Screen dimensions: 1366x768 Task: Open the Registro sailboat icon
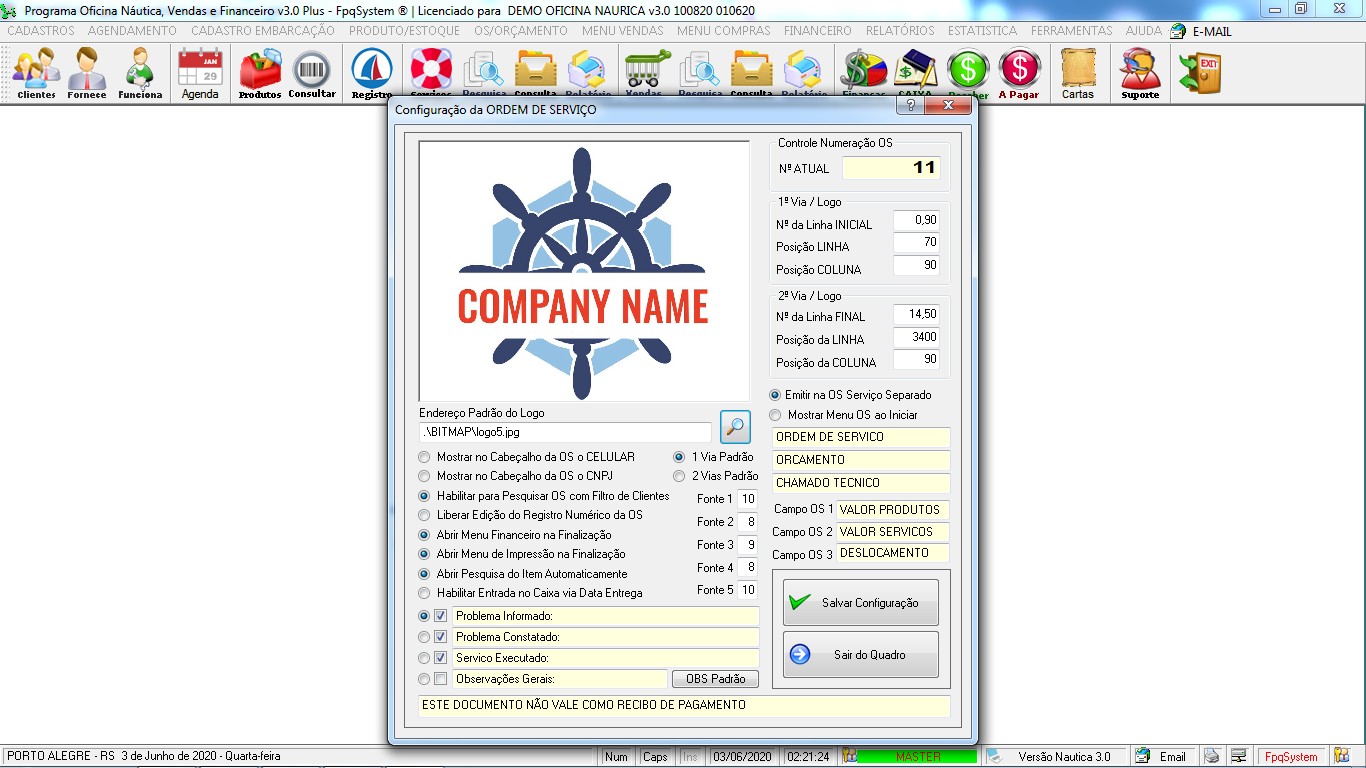point(372,73)
